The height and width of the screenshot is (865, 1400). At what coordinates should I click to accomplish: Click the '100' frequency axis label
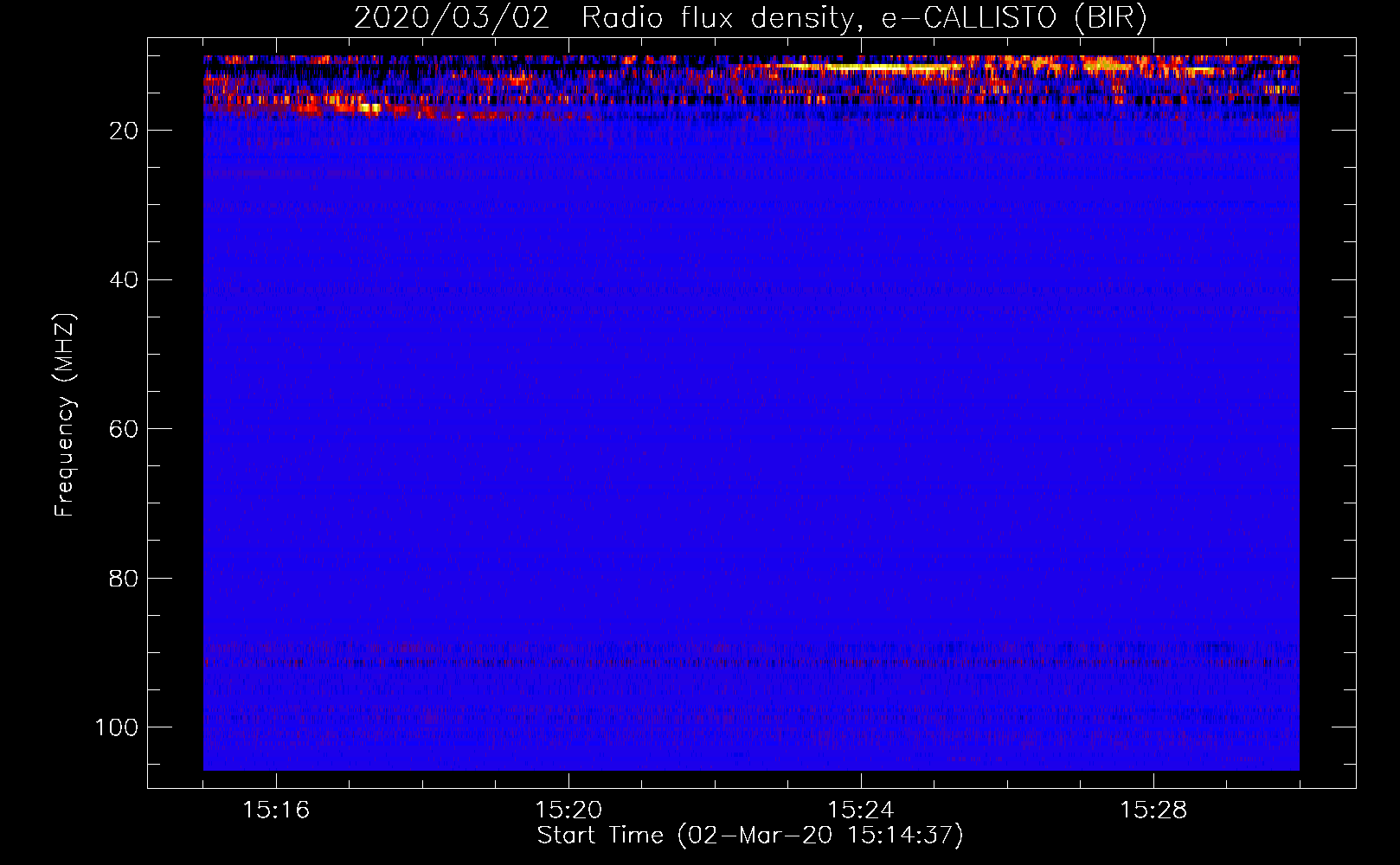[117, 727]
